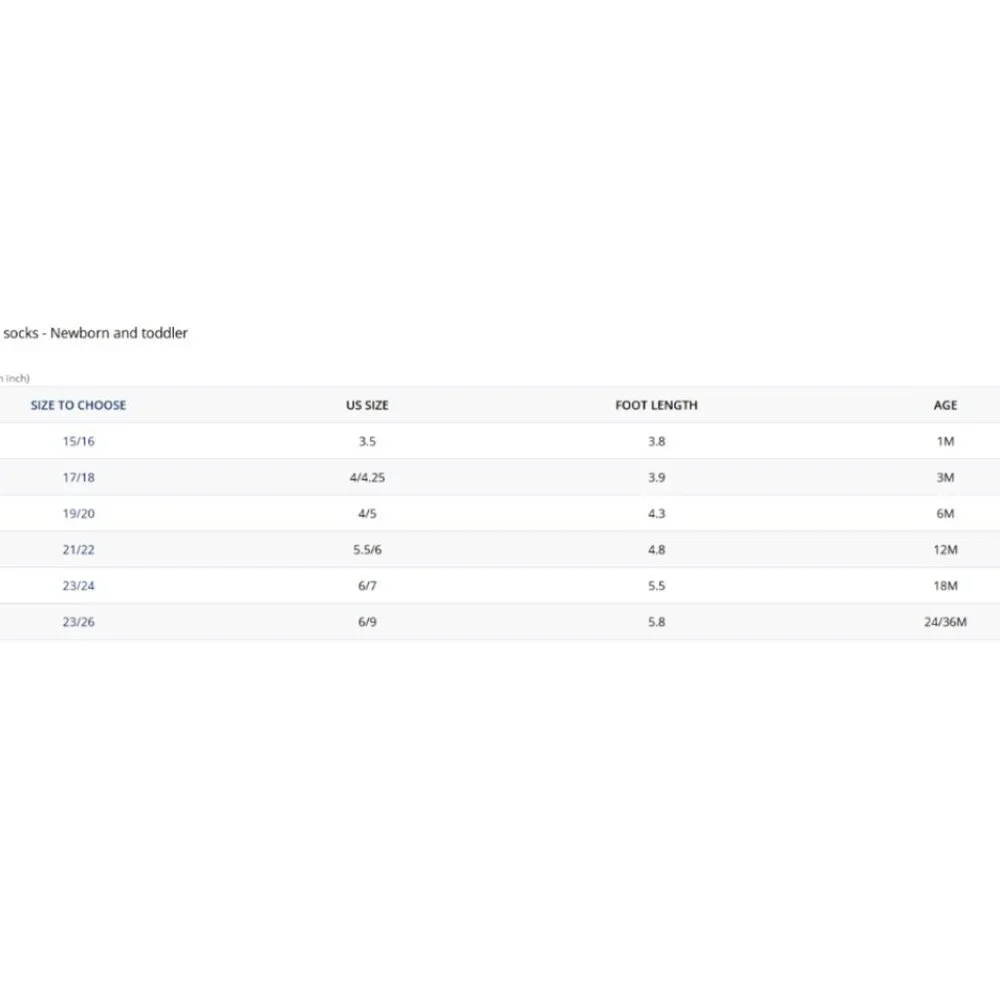Click the Newborn and toddler socks heading

94,333
